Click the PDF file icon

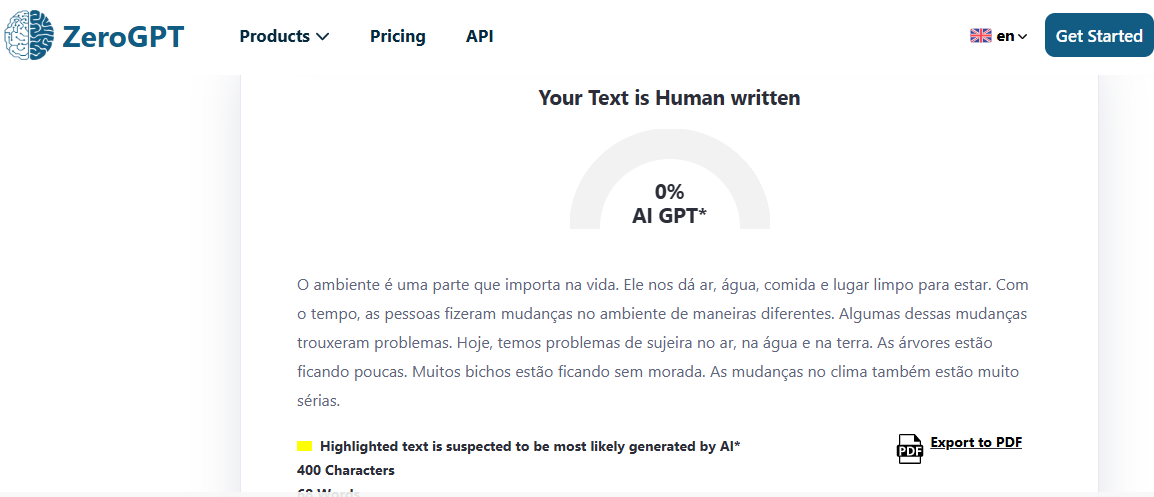click(x=909, y=449)
